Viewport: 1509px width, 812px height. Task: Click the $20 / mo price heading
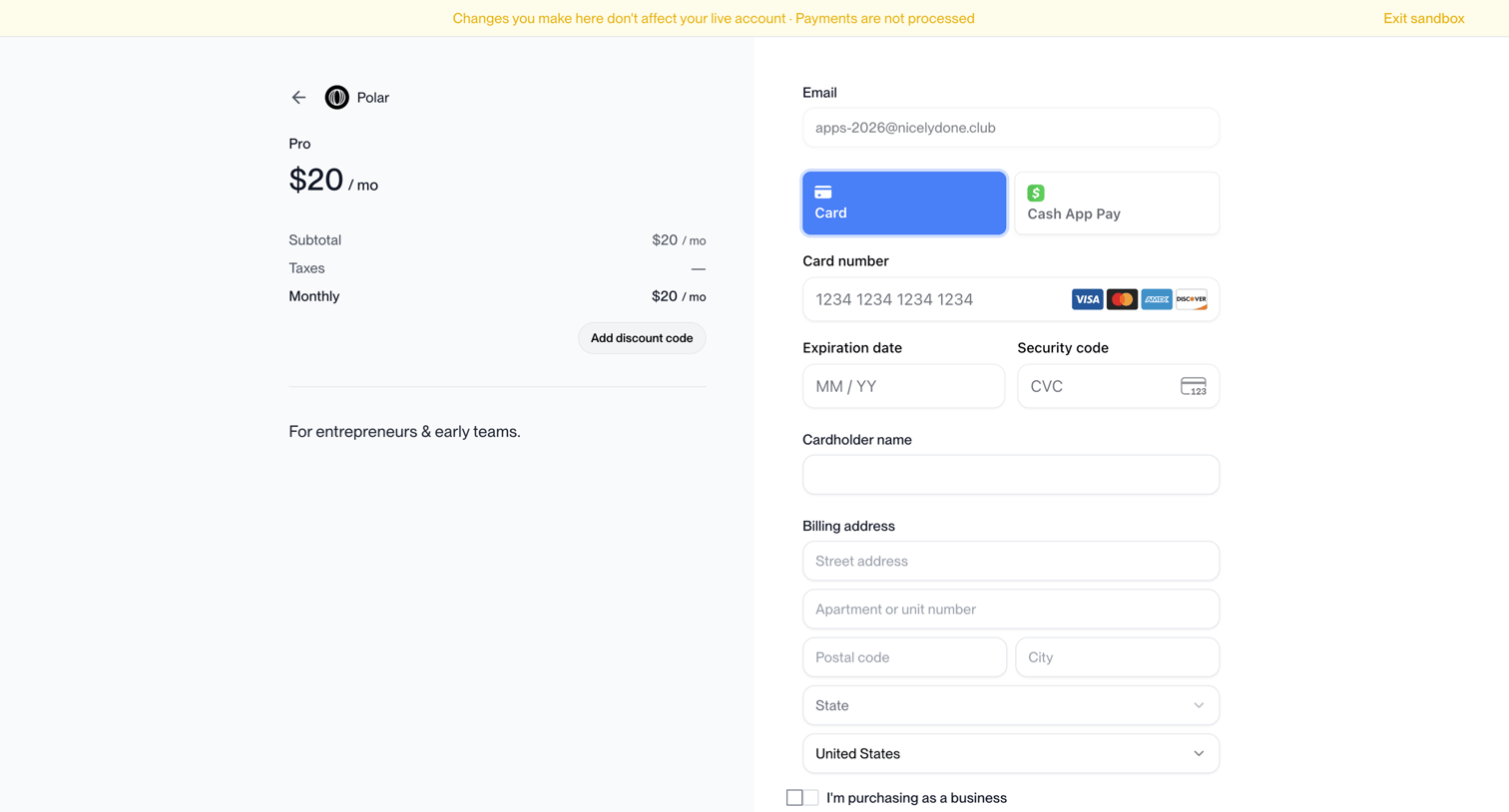tap(333, 181)
